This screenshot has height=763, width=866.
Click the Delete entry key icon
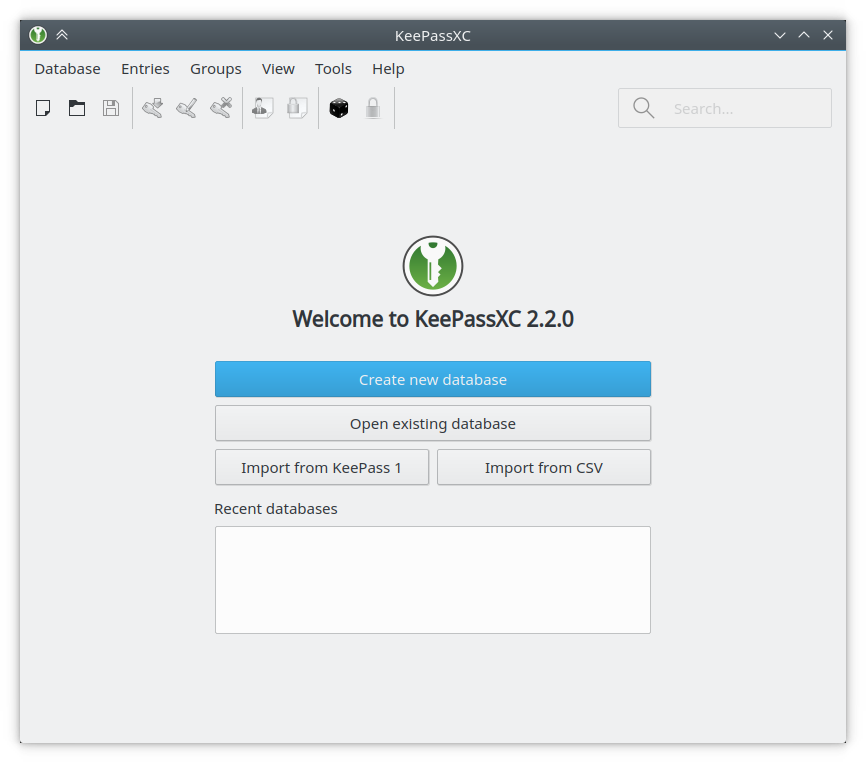point(221,108)
